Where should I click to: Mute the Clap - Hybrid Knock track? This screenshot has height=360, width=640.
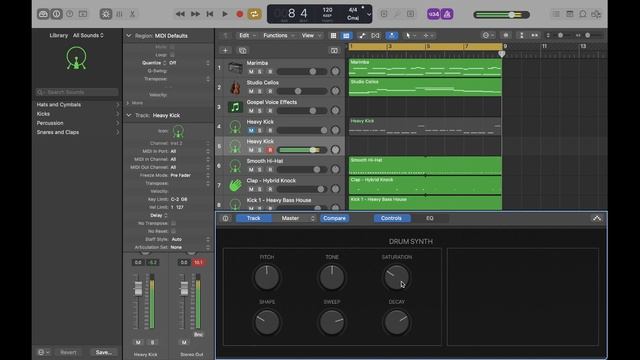251,189
